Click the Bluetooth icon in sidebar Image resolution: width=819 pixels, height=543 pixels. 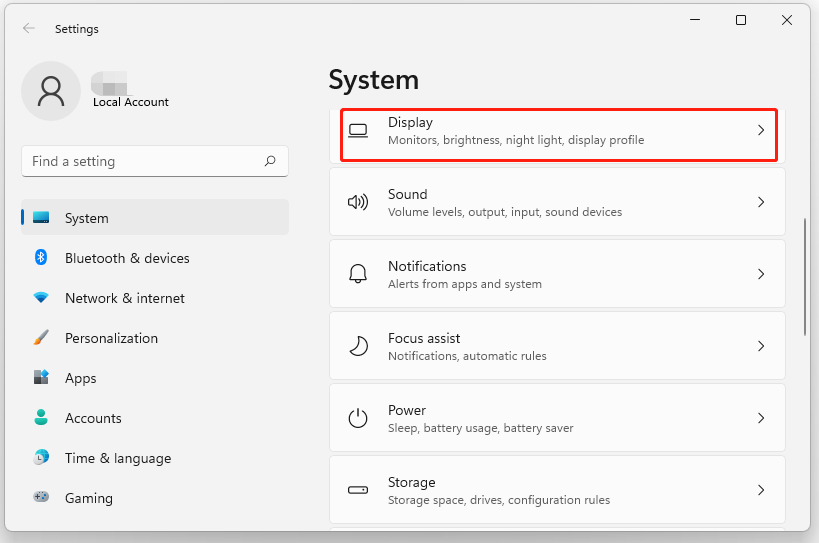[41, 258]
